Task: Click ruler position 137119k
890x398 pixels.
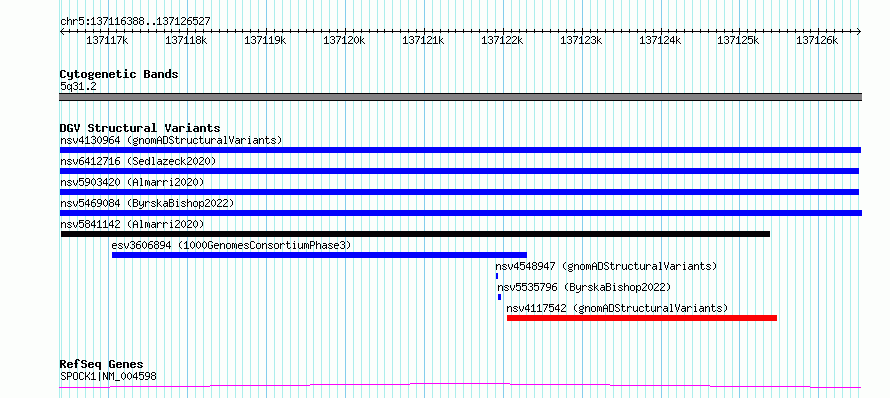Action: (x=265, y=40)
